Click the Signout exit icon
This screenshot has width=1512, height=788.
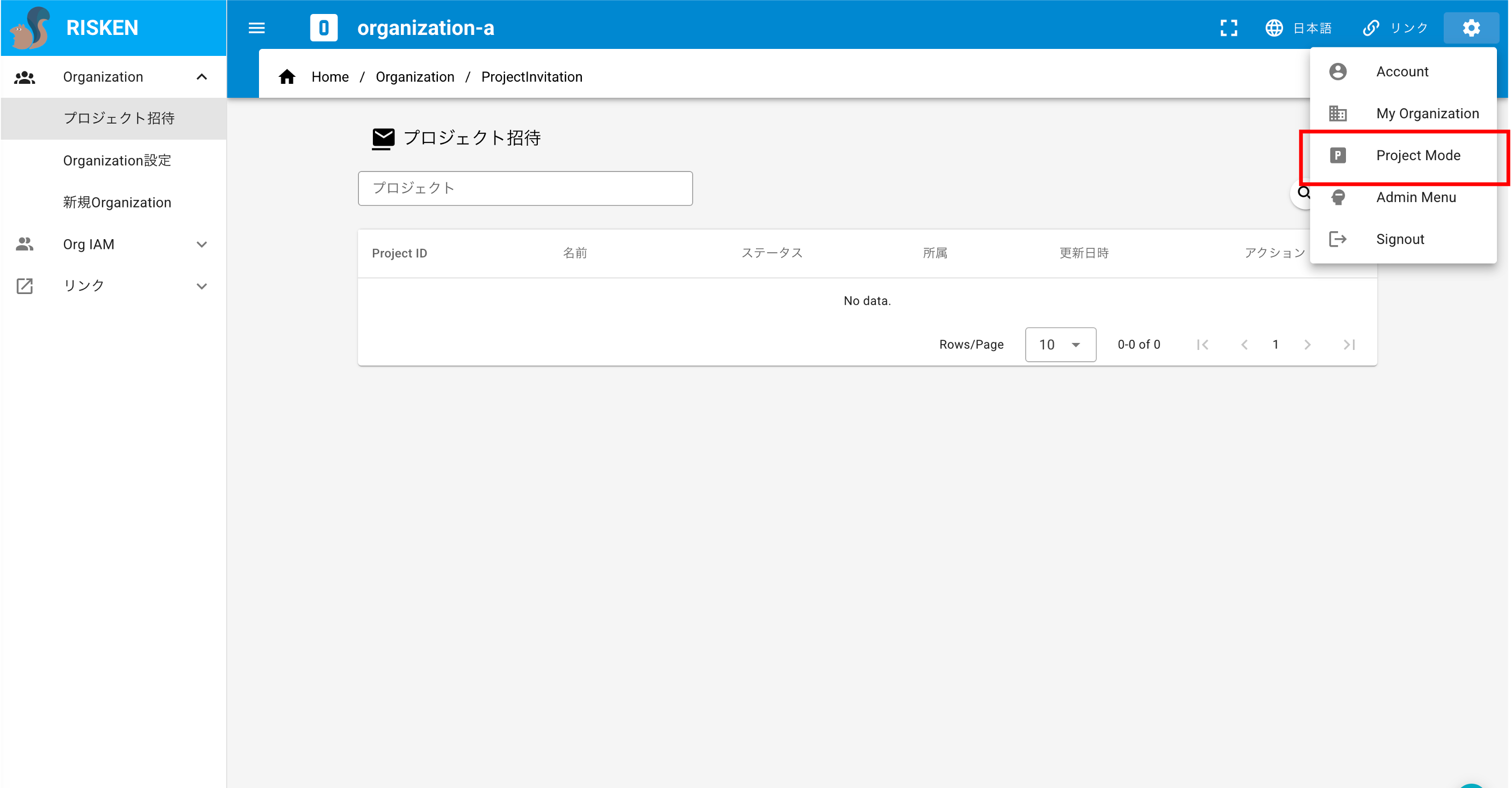[x=1338, y=239]
